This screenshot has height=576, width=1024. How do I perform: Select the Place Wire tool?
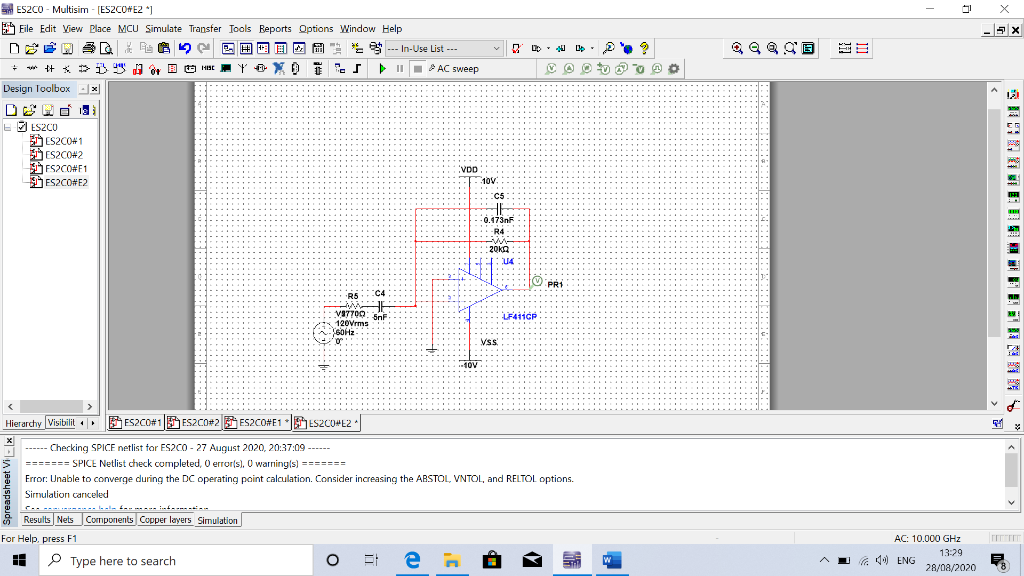[356, 68]
